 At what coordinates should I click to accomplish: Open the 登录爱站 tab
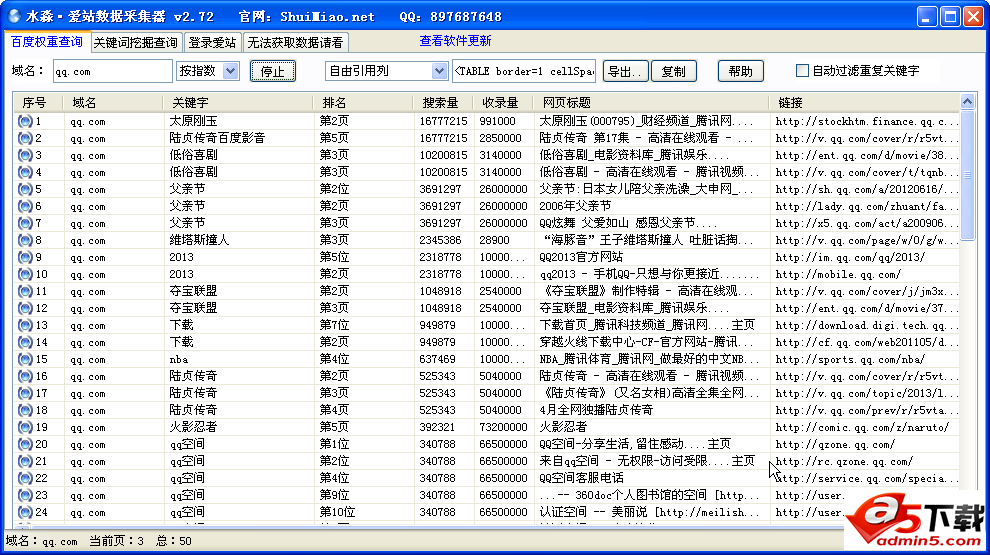pyautogui.click(x=212, y=43)
